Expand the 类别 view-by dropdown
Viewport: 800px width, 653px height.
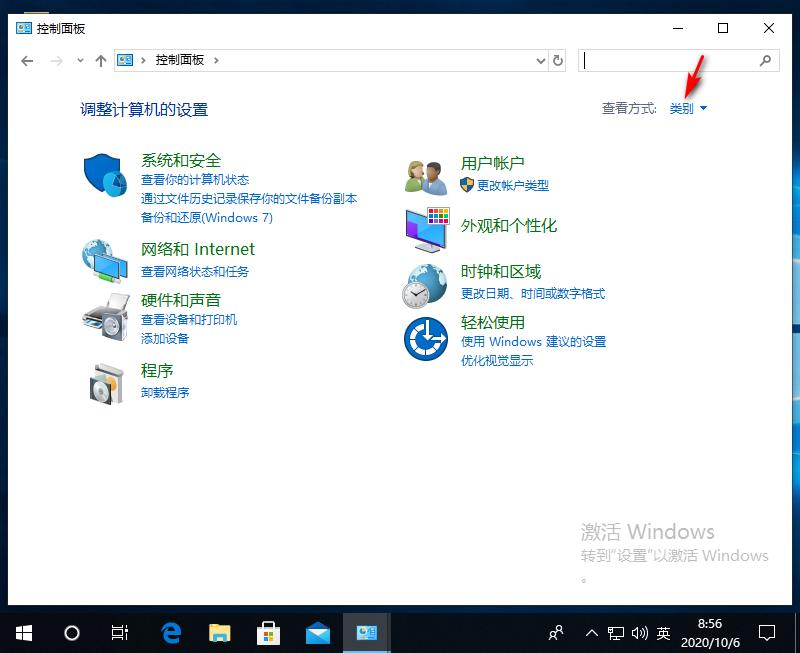pyautogui.click(x=688, y=108)
